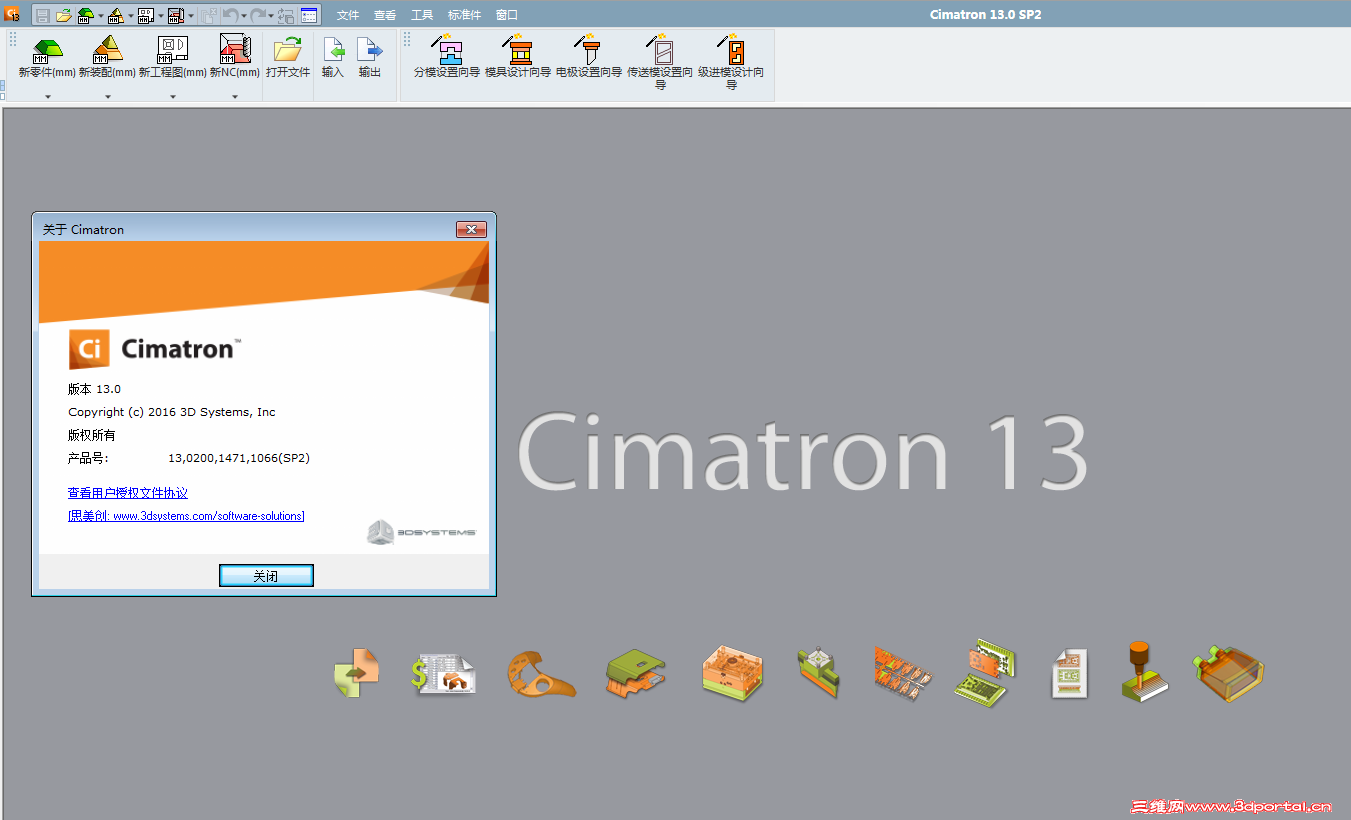Select the drawing sheet document icon
The width and height of the screenshot is (1351, 820).
click(1068, 673)
